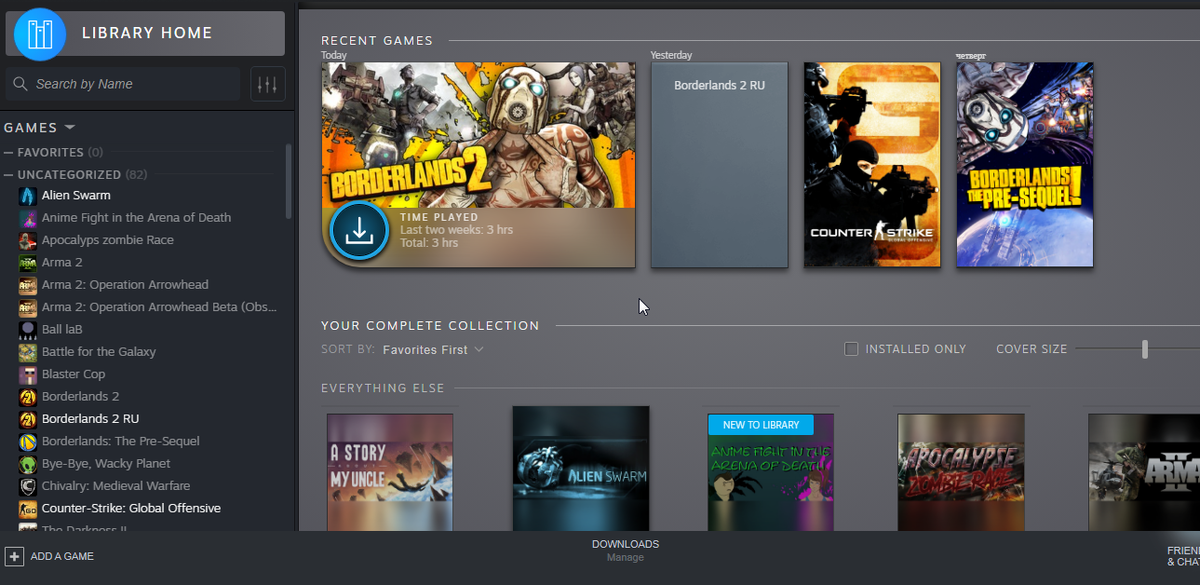Collapse the Favorites category
1200x585 pixels.
[8, 152]
